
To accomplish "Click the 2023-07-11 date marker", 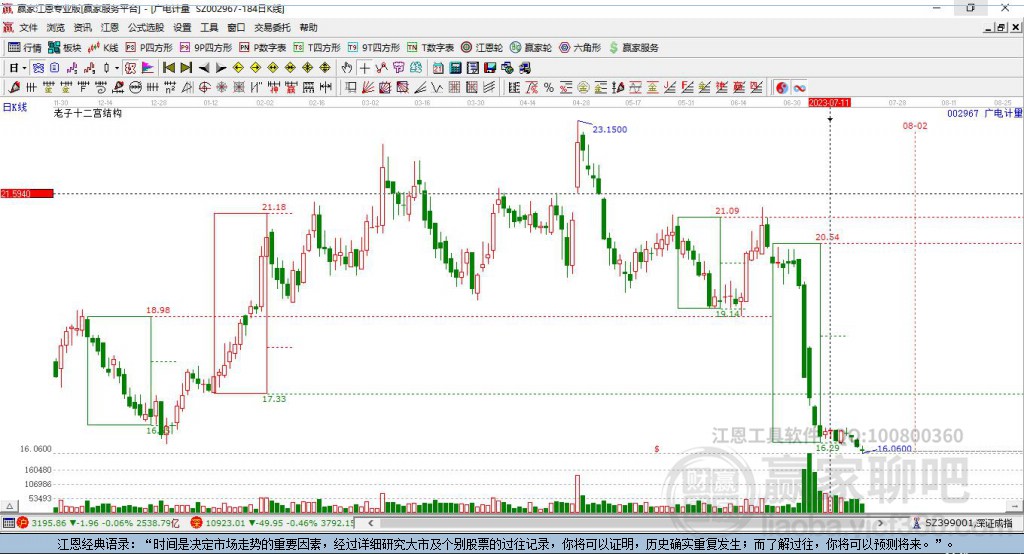I will coord(829,103).
